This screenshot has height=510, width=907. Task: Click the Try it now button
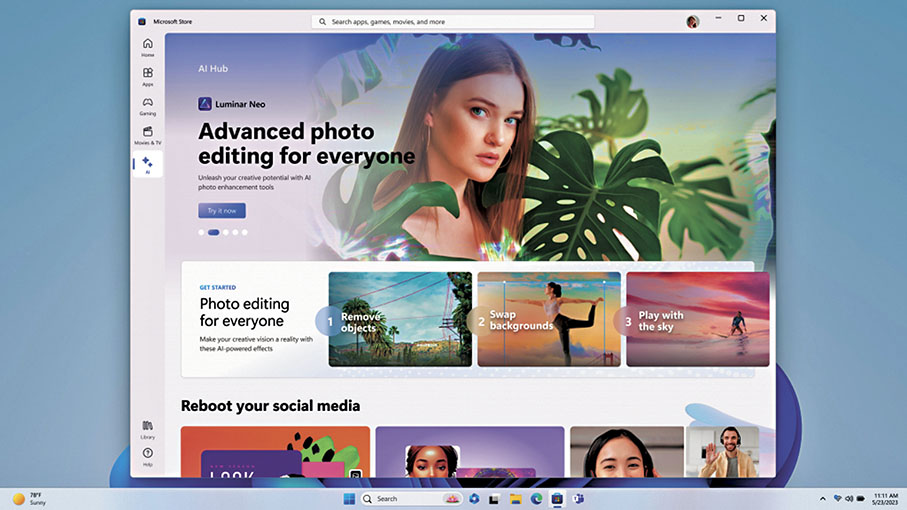[x=222, y=211]
